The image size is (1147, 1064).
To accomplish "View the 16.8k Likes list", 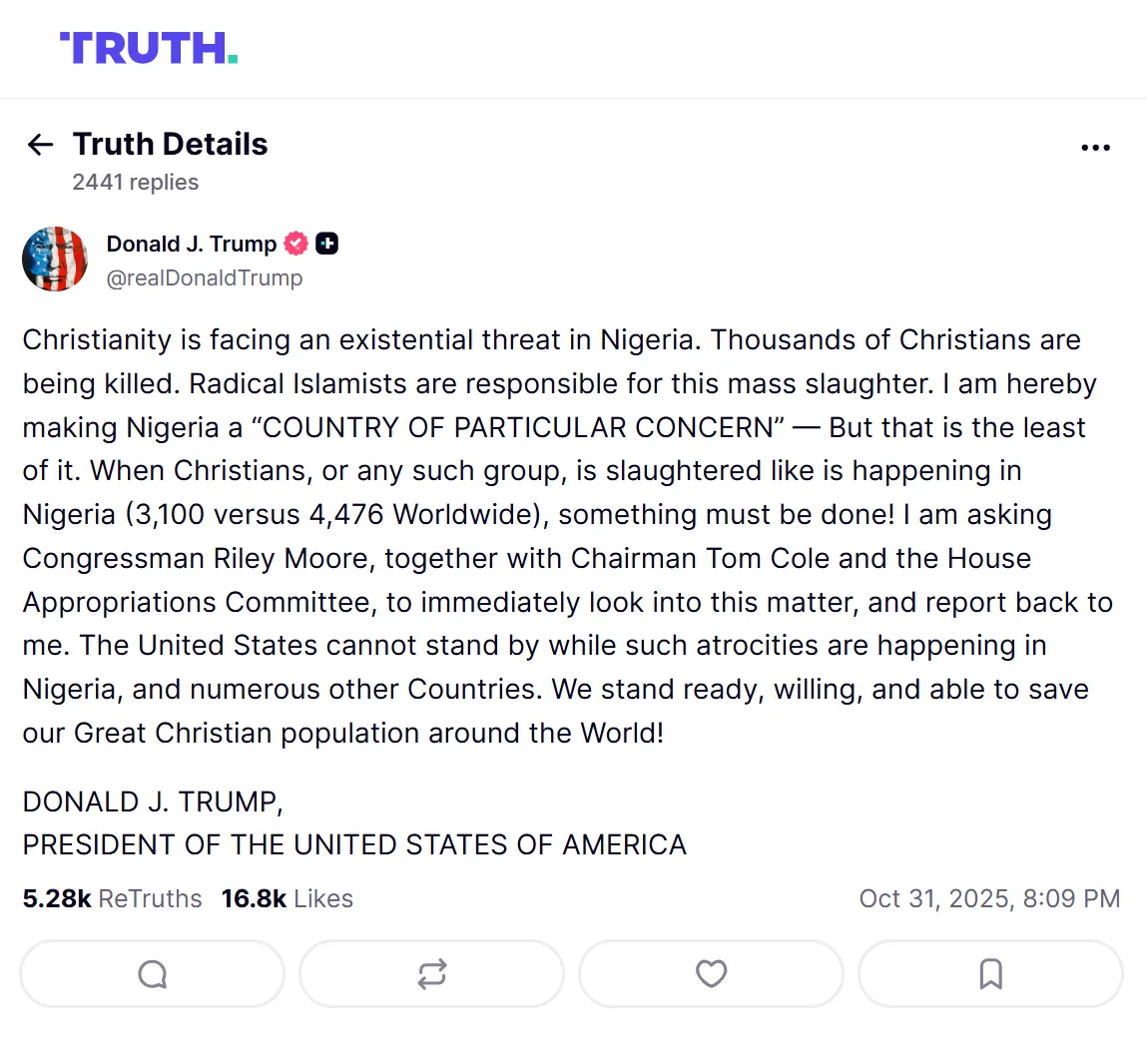I will tap(287, 898).
